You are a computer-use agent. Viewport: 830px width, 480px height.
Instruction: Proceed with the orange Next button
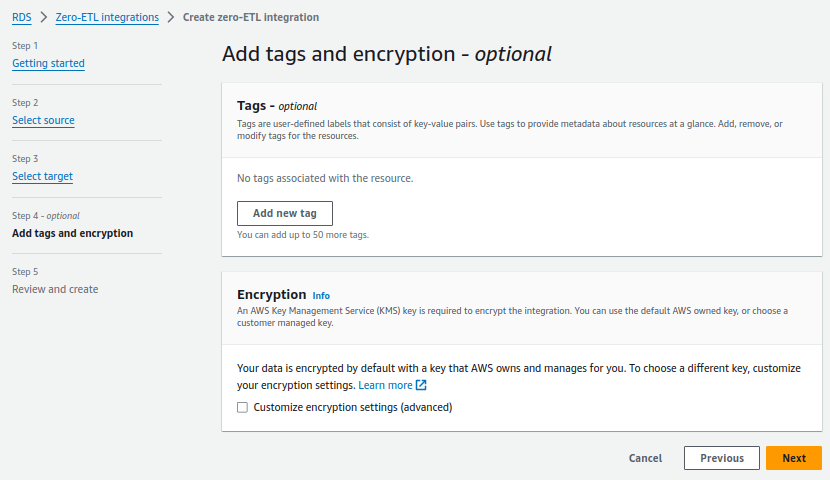coord(794,458)
